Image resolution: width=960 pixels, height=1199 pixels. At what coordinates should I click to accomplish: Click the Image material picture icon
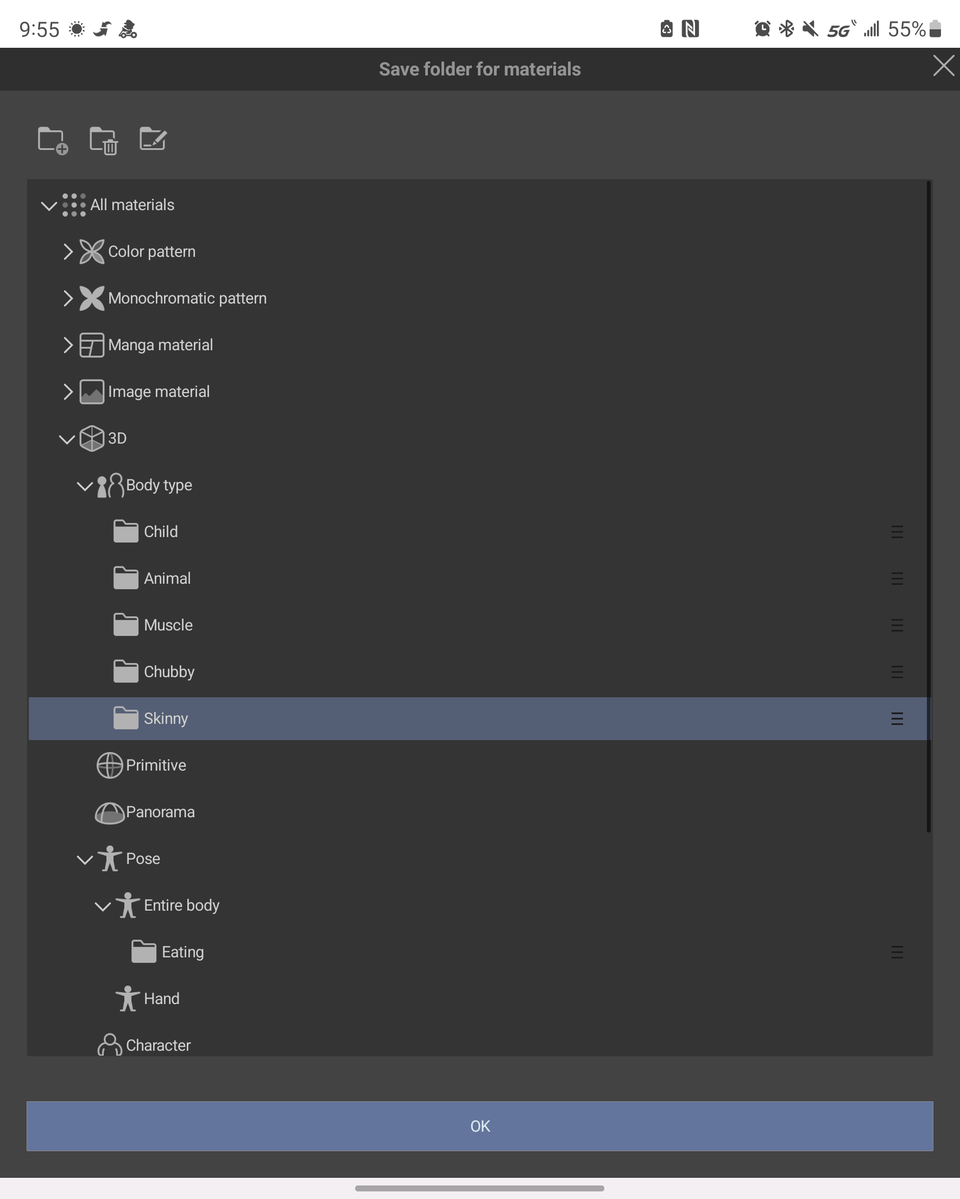92,392
